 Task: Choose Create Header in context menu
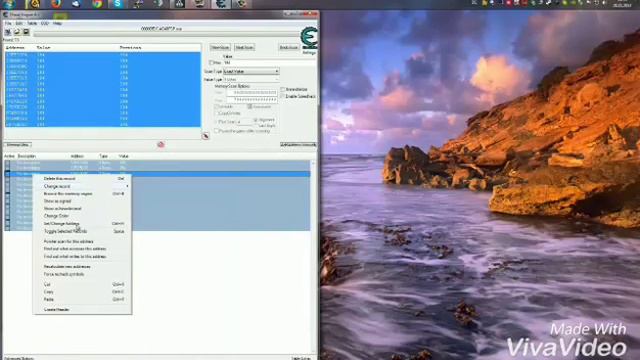[x=82, y=309]
